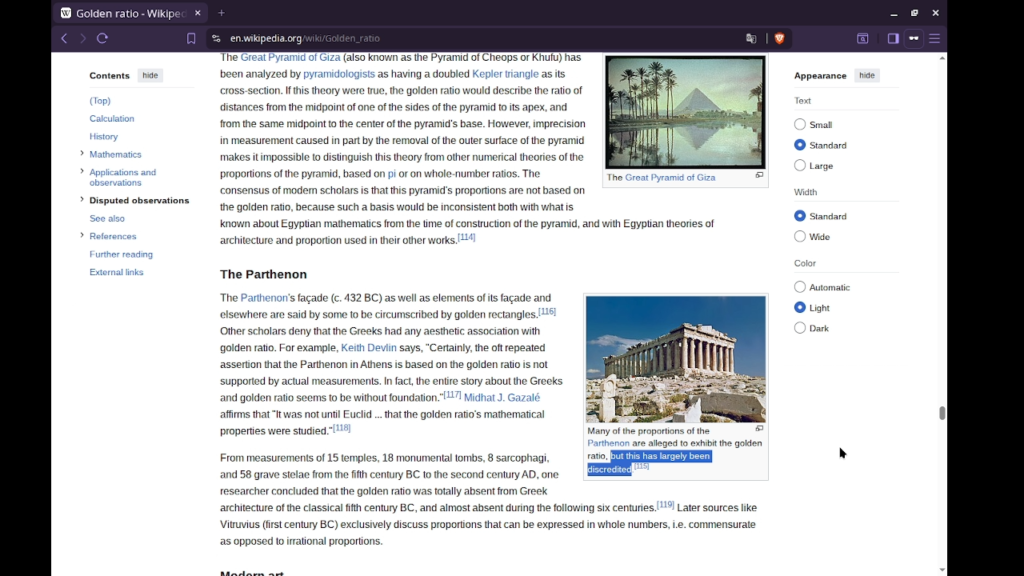1024x576 pixels.
Task: Open the browser hamburger menu
Action: pos(935,39)
